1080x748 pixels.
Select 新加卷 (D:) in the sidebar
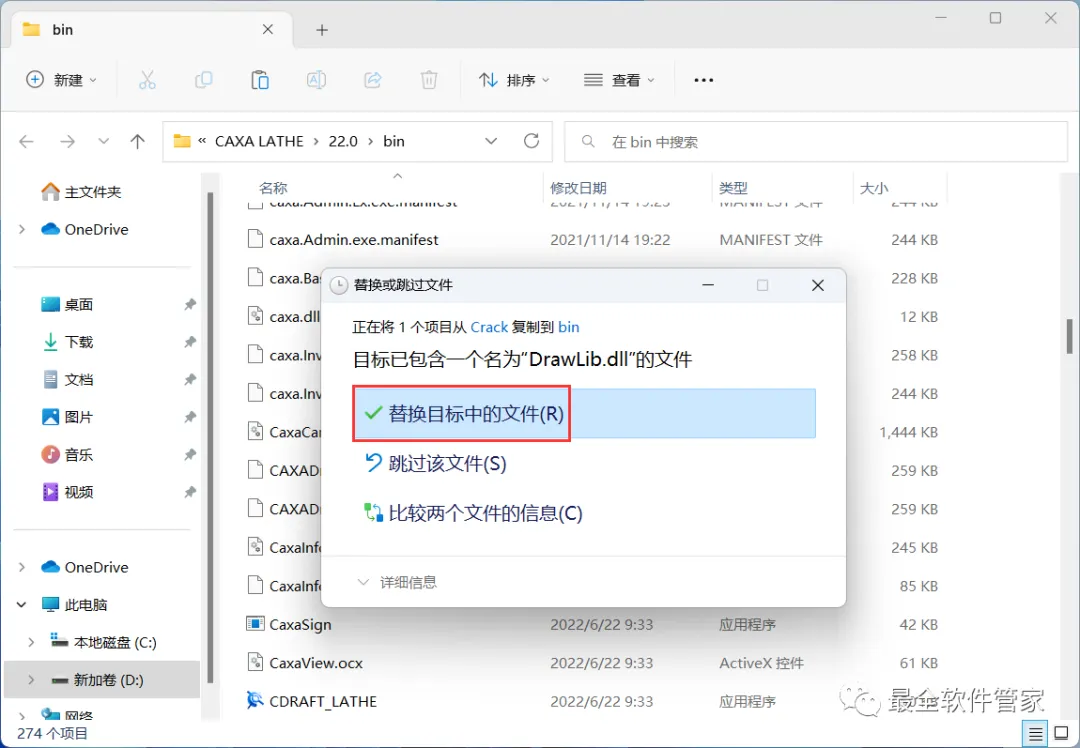point(102,680)
